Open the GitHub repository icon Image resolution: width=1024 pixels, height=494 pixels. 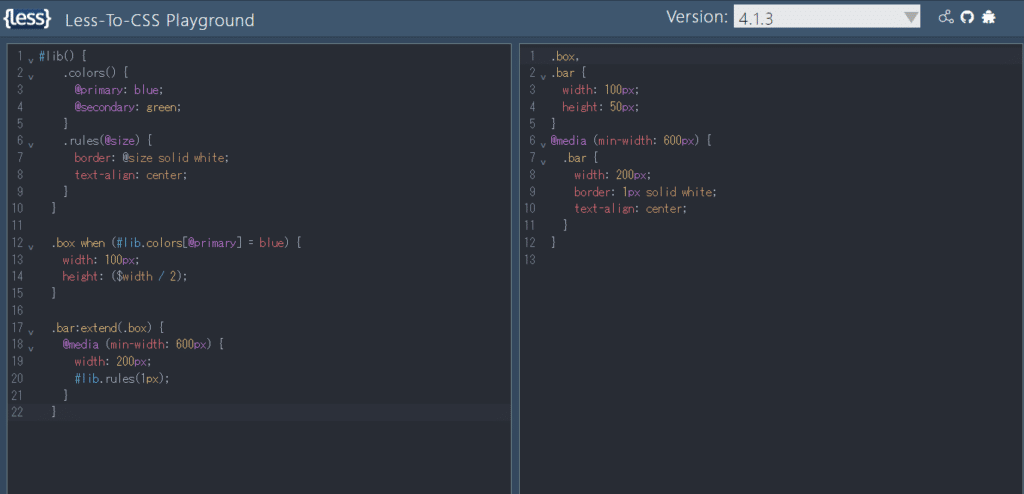point(967,17)
